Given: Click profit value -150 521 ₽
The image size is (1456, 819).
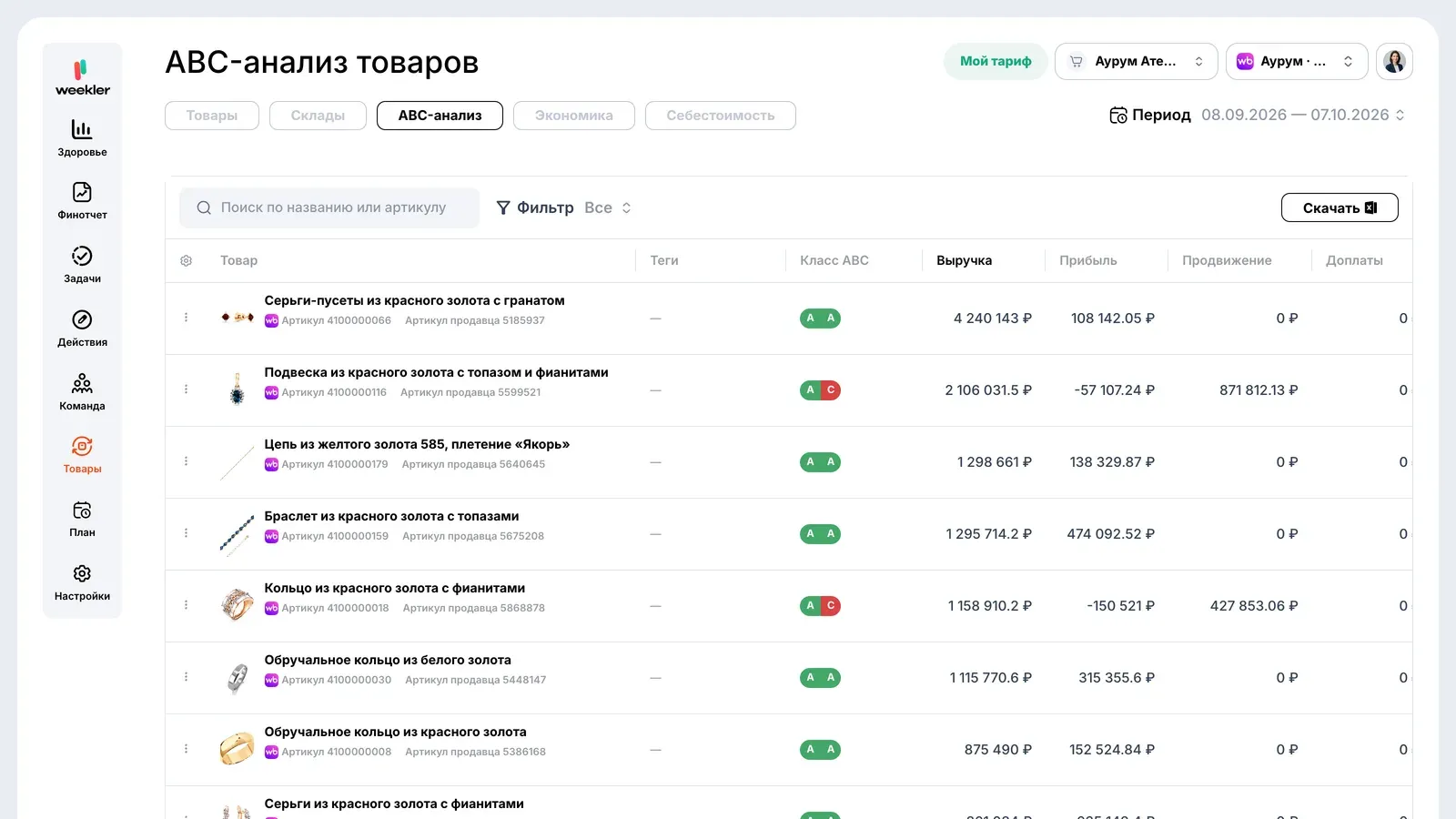Looking at the screenshot, I should pyautogui.click(x=1120, y=606).
